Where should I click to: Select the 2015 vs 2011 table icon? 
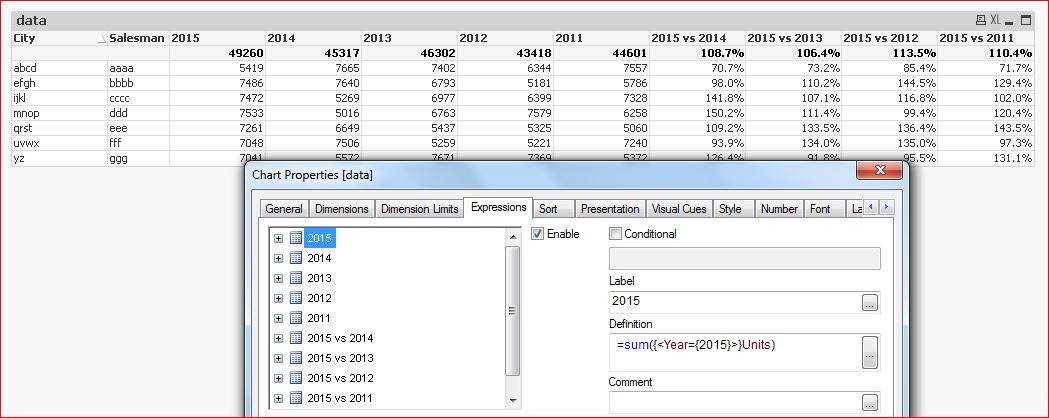point(296,399)
